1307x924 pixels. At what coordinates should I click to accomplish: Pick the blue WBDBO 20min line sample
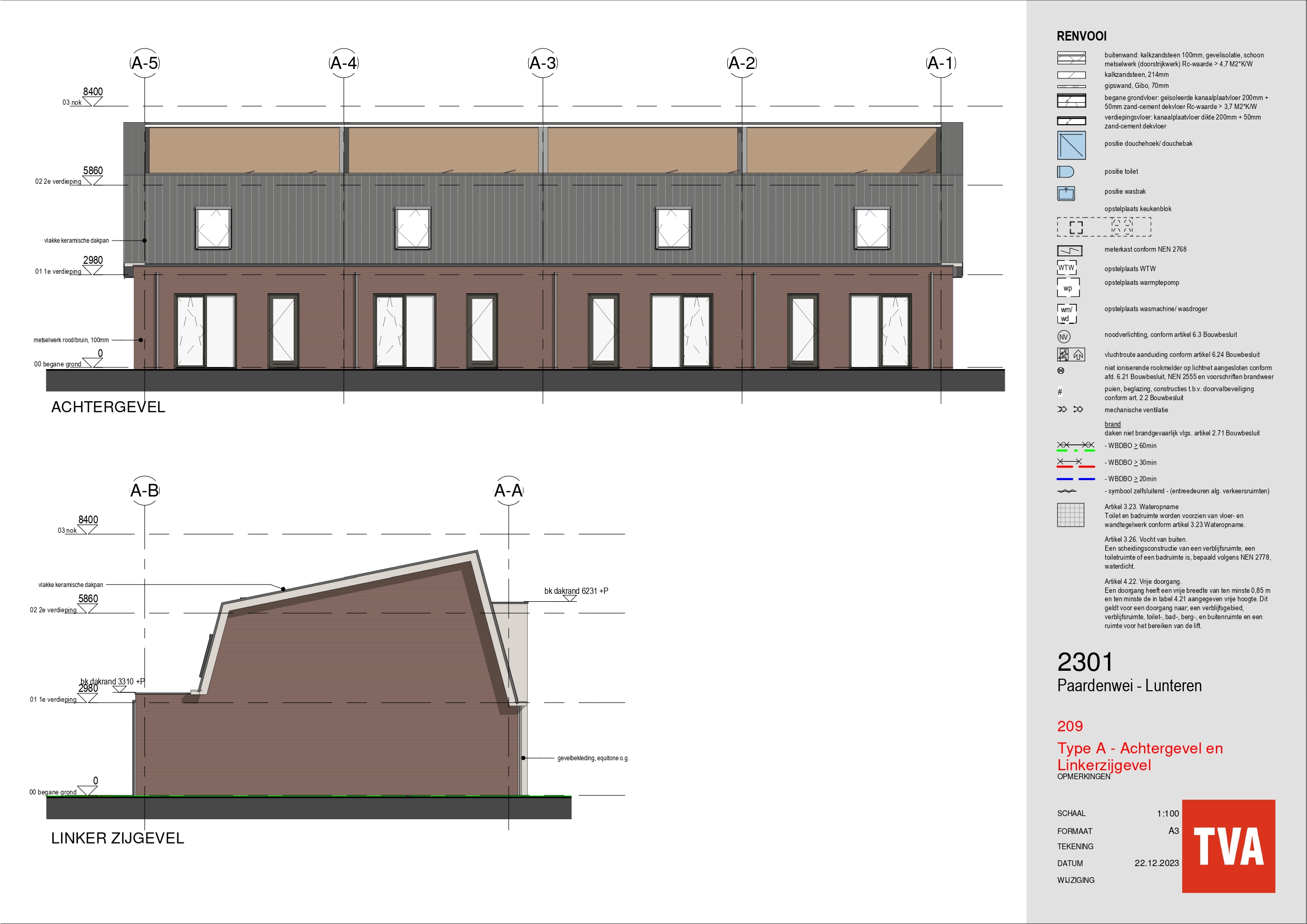[1076, 479]
